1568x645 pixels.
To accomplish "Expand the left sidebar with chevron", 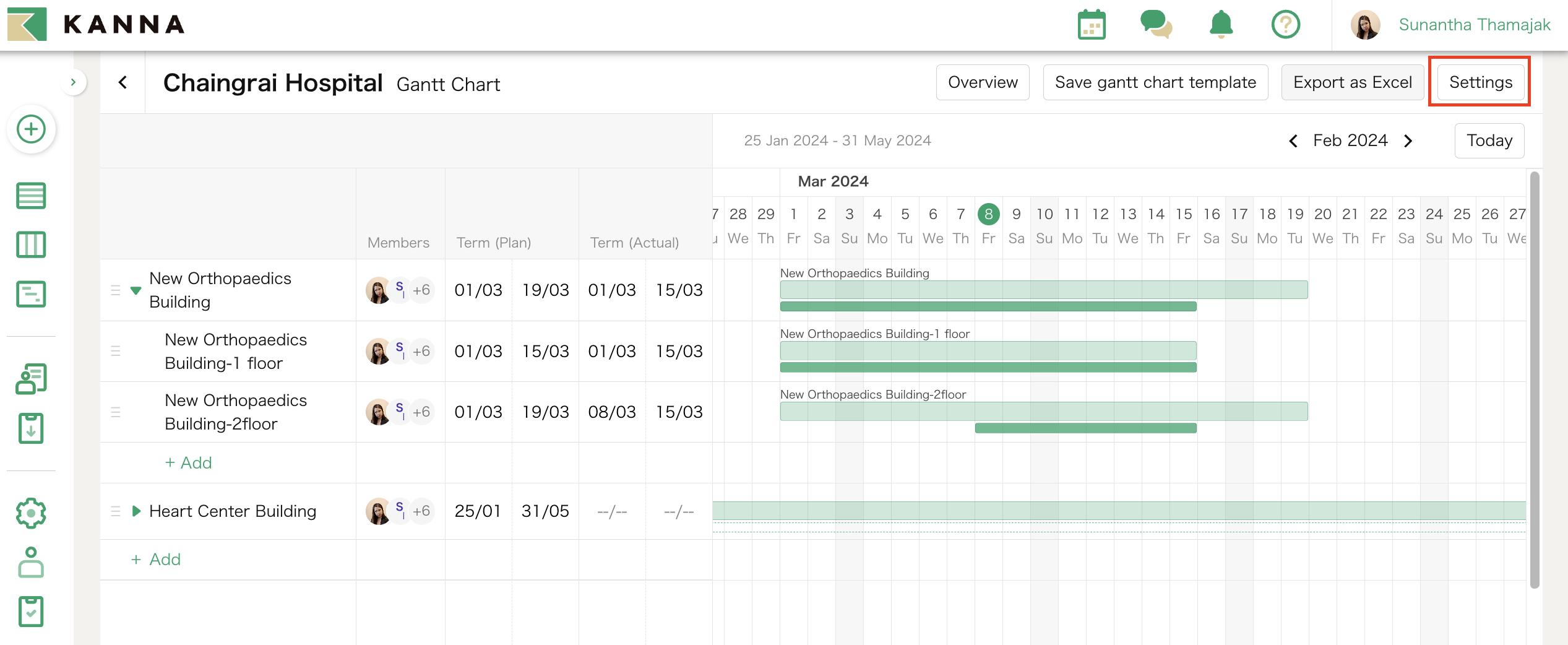I will [x=73, y=82].
